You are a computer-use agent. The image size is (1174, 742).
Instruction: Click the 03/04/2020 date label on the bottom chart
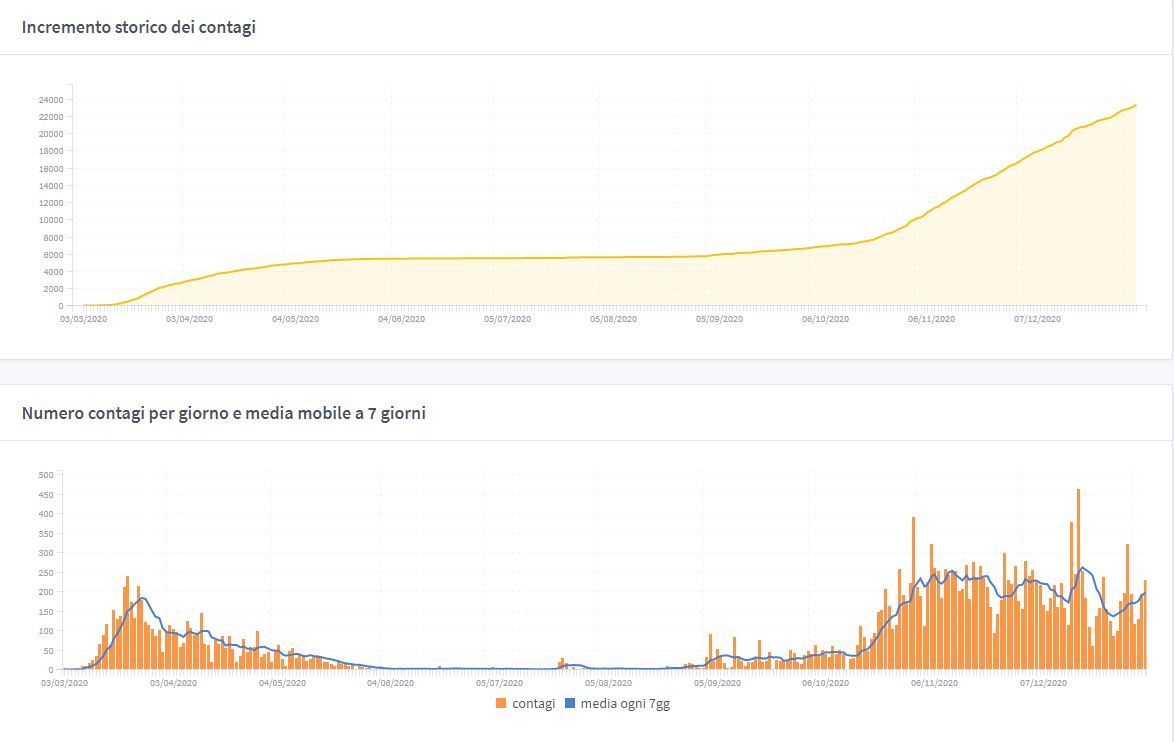[174, 684]
